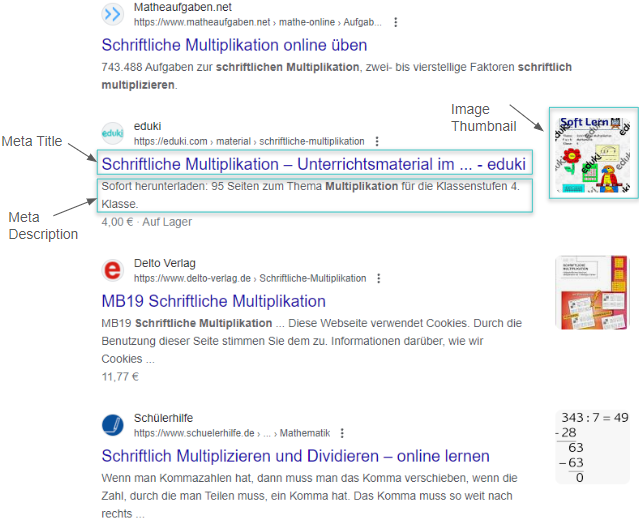
Task: Click snippet starting 'Sofort herunterladen: 95 Seiten'
Action: click(311, 195)
